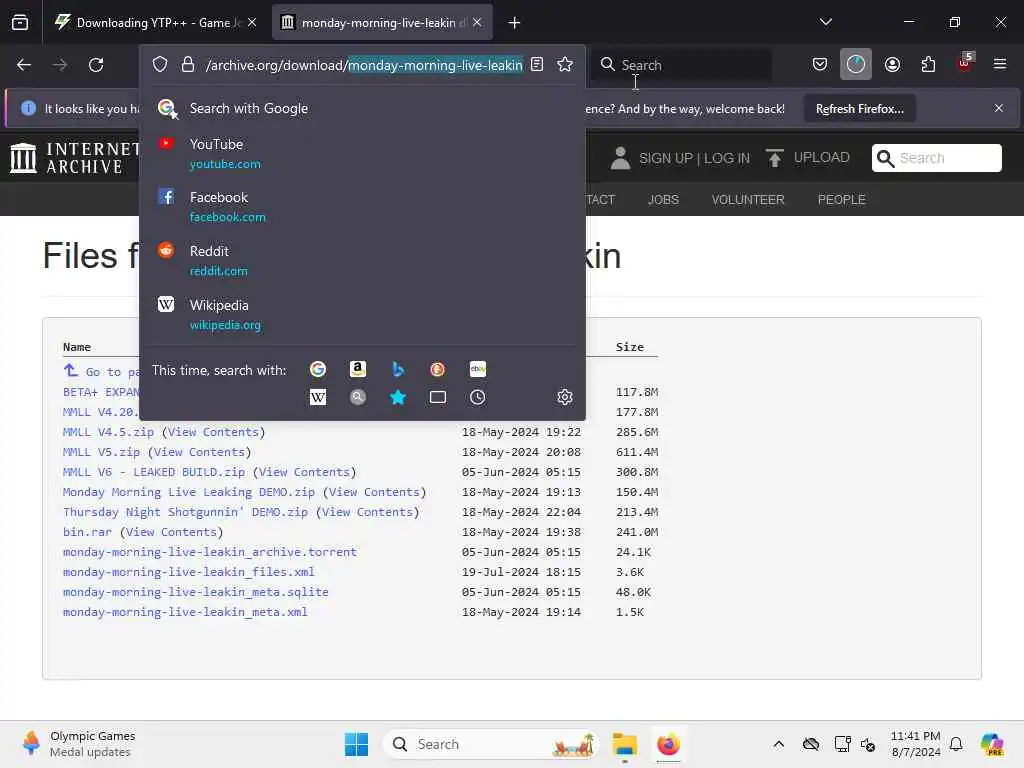
Task: Download Thursday Night Shotgunnin' DEMO.zip
Action: 185,512
